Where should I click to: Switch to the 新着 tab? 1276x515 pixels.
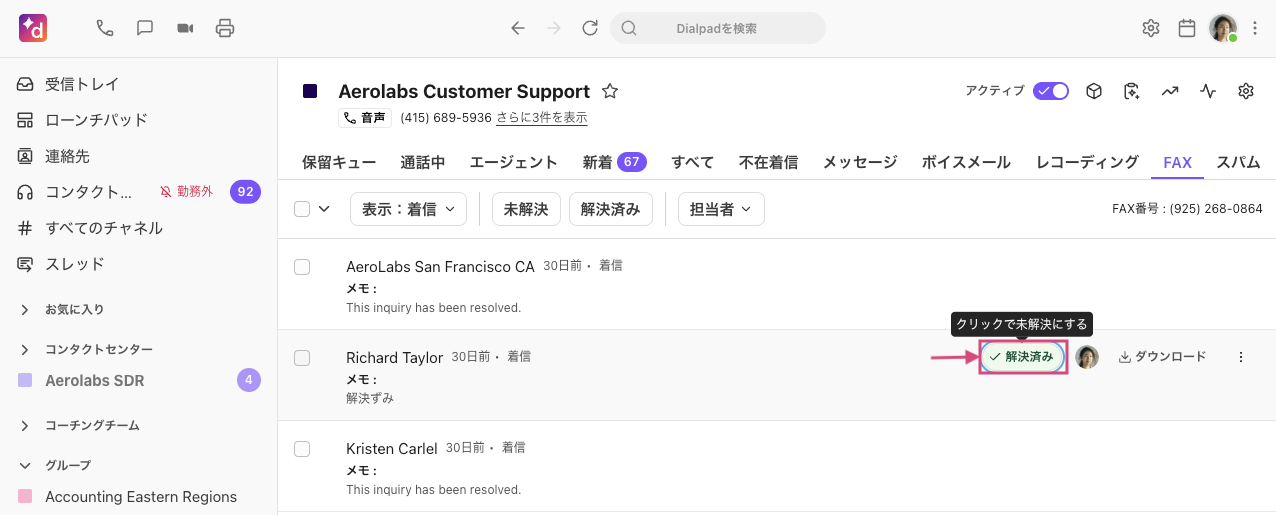(x=614, y=162)
